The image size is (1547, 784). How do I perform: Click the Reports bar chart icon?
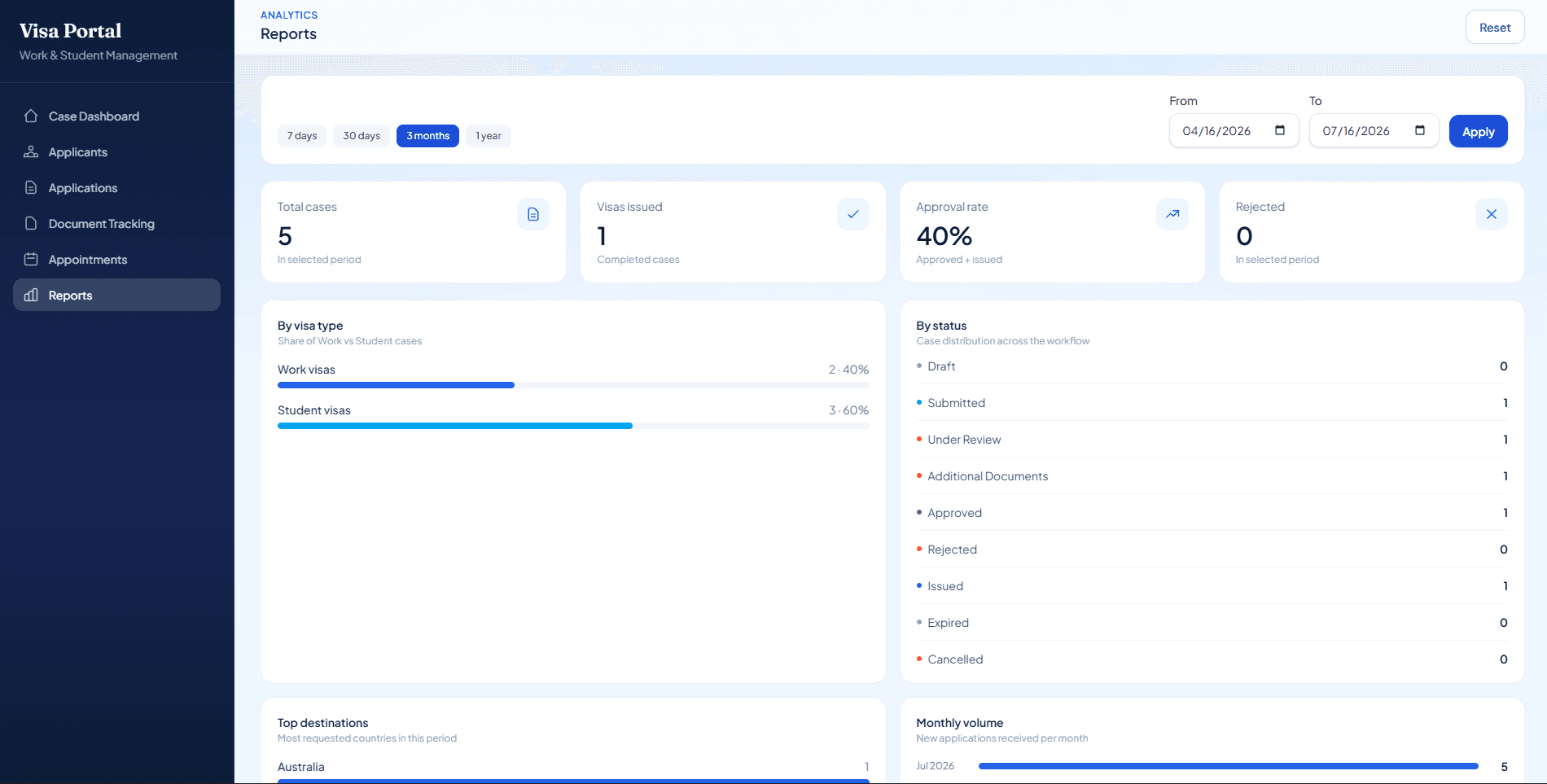point(31,295)
